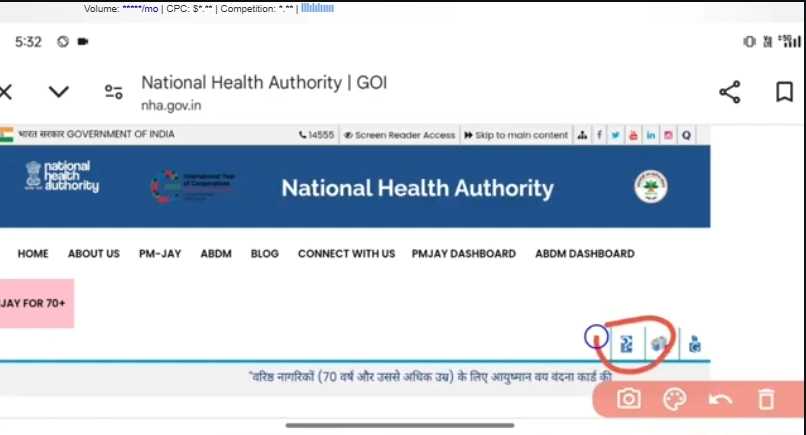Open CONNECT WITH US menu
This screenshot has height=435, width=806.
[x=346, y=253]
